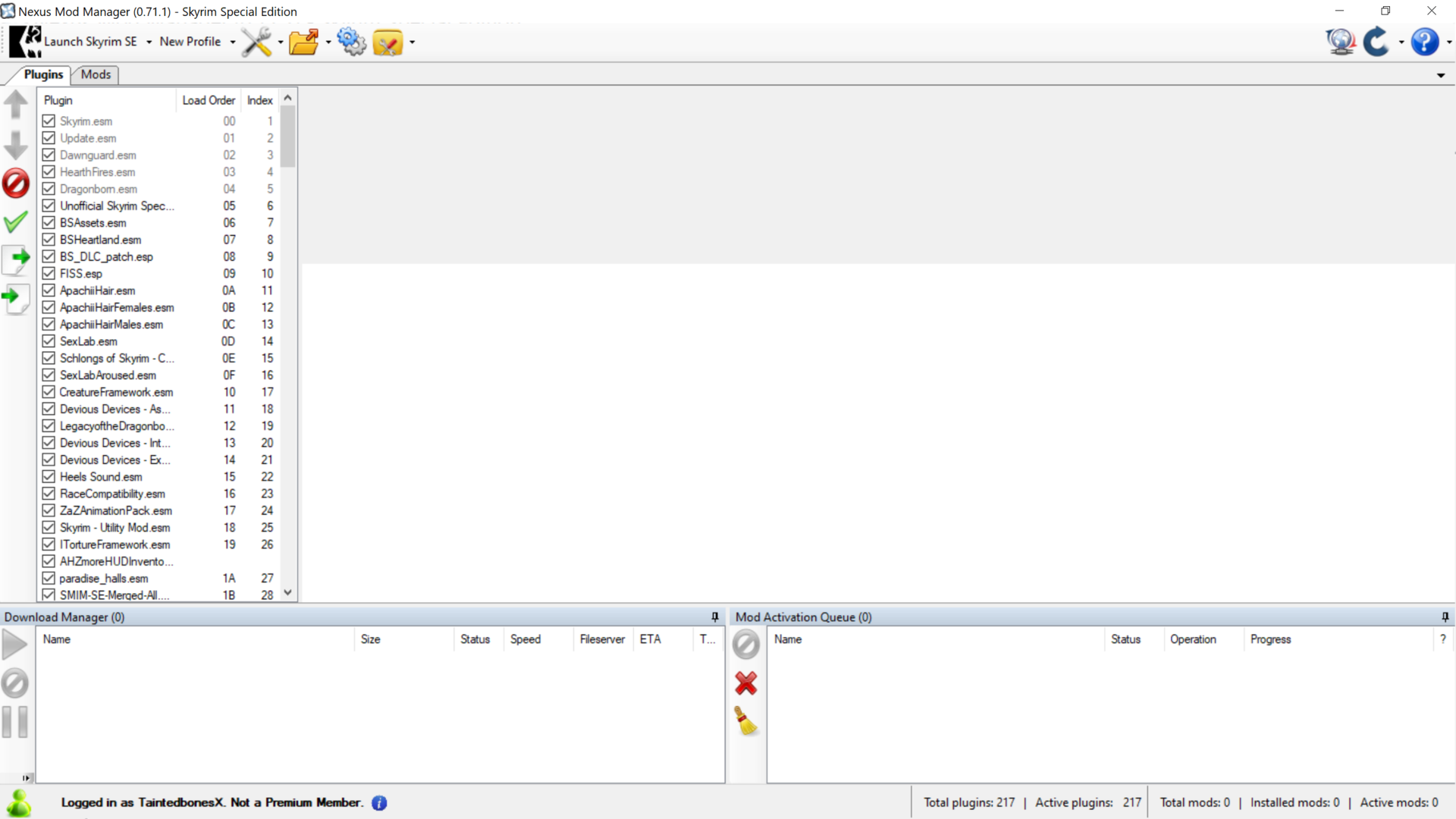Cancel queued task with grey circle icon in Mod Activation Queue

tap(746, 645)
